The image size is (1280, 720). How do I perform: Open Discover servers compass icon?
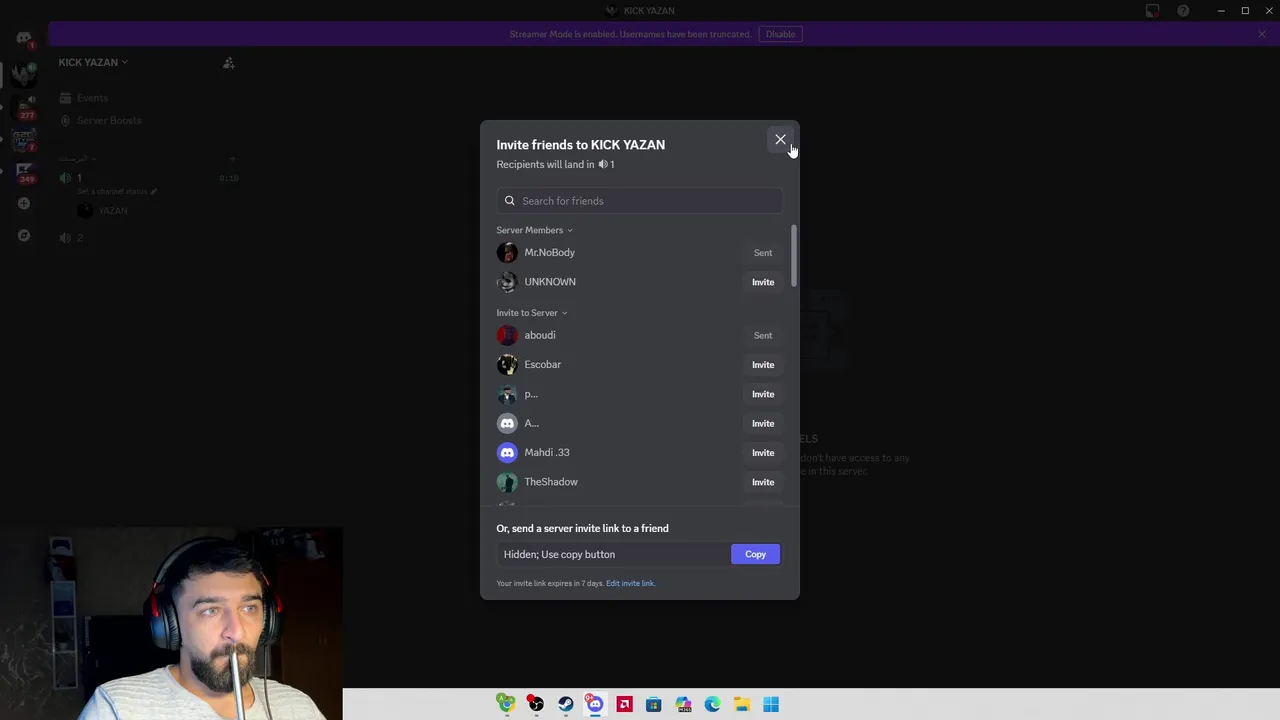[x=24, y=236]
